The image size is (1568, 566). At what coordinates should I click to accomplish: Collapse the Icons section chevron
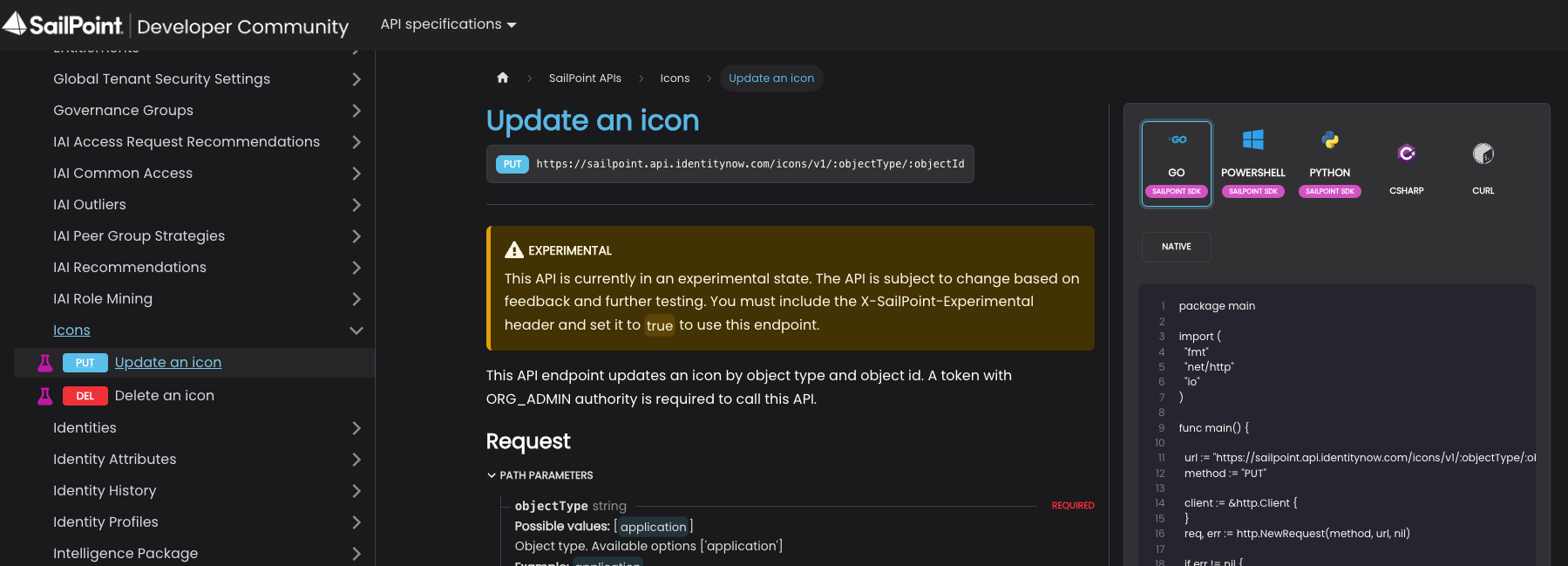356,331
